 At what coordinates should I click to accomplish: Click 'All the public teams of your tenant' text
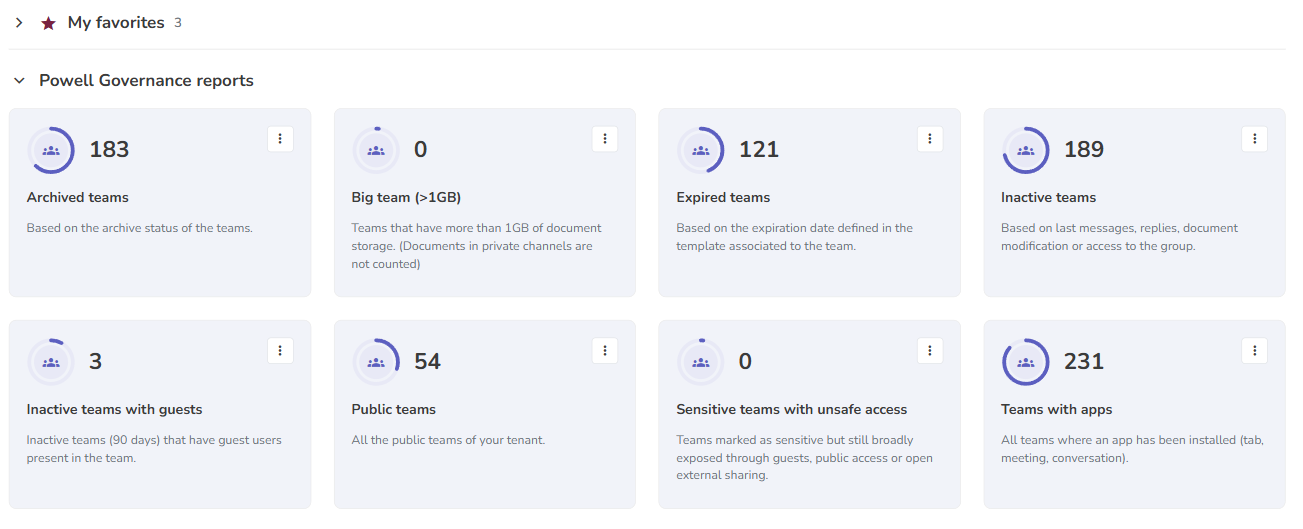(448, 440)
